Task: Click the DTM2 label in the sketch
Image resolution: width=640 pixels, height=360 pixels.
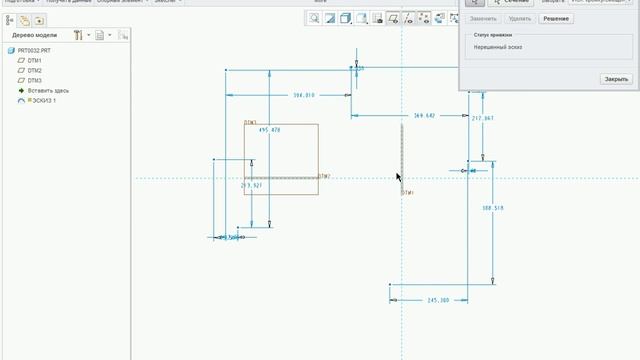Action: tap(324, 176)
